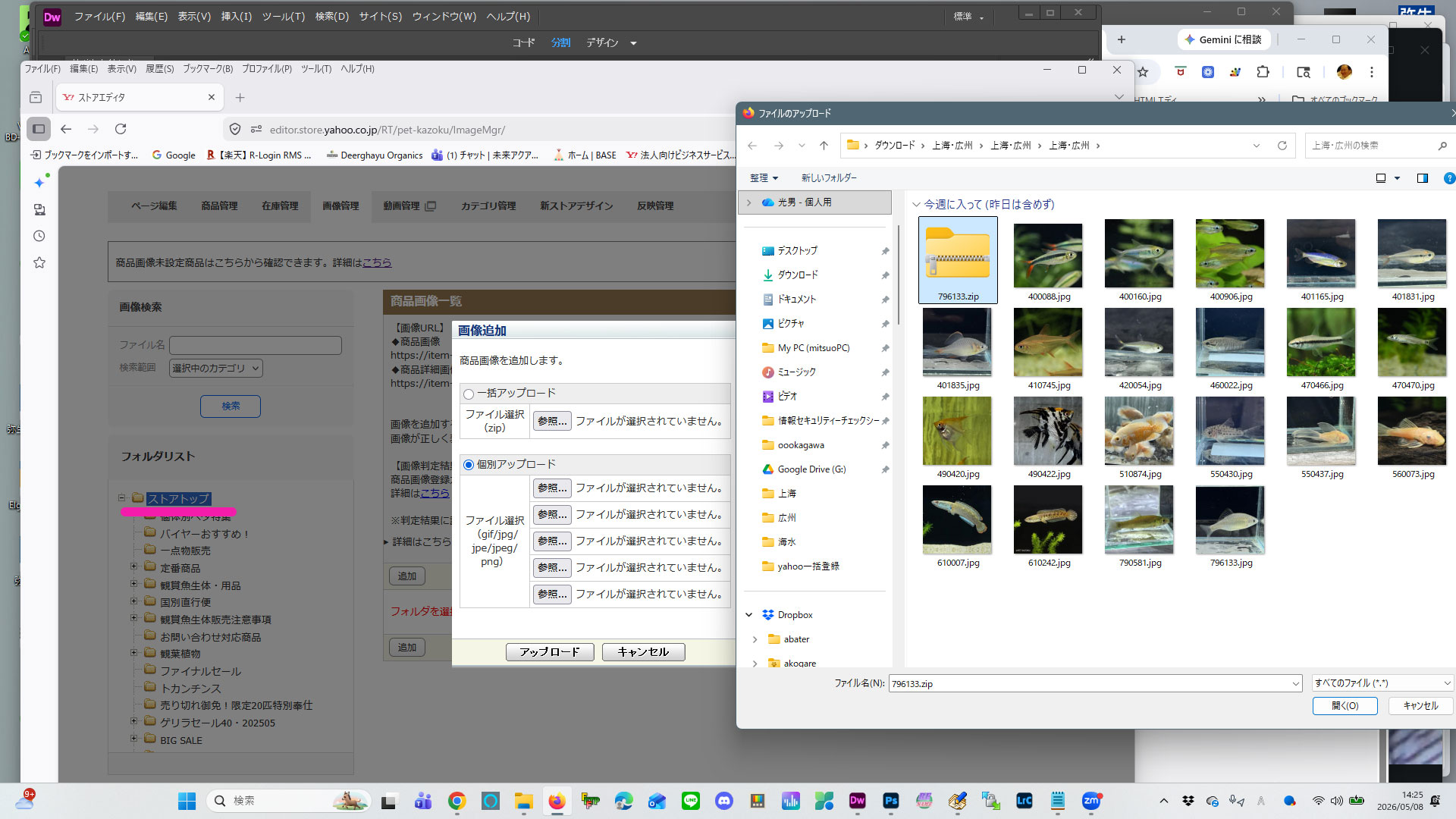Image resolution: width=1456 pixels, height=819 pixels.
Task: Open File Explorer from the taskbar
Action: [x=523, y=801]
